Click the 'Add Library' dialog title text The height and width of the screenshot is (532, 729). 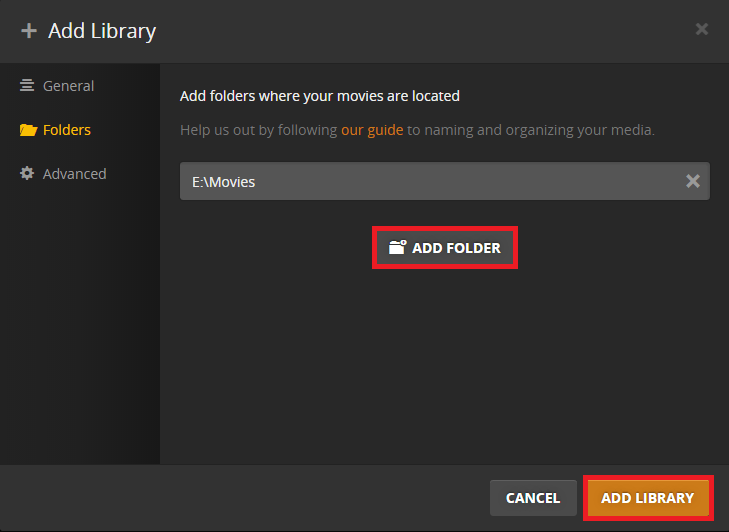coord(102,31)
